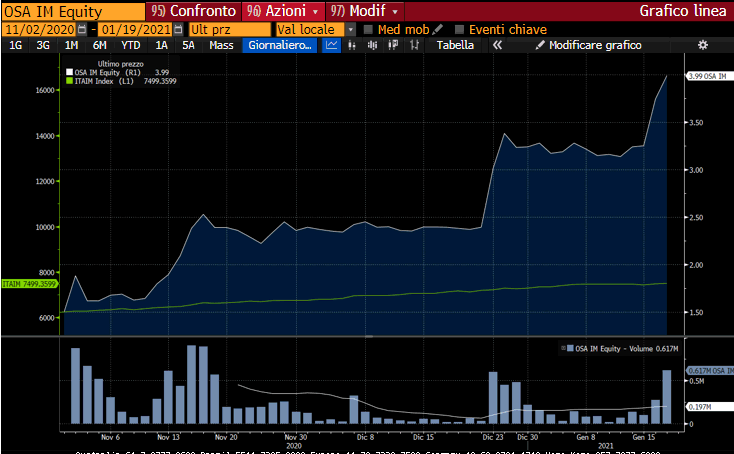The width and height of the screenshot is (734, 454).
Task: Open chart settings gear icon
Action: pos(702,45)
